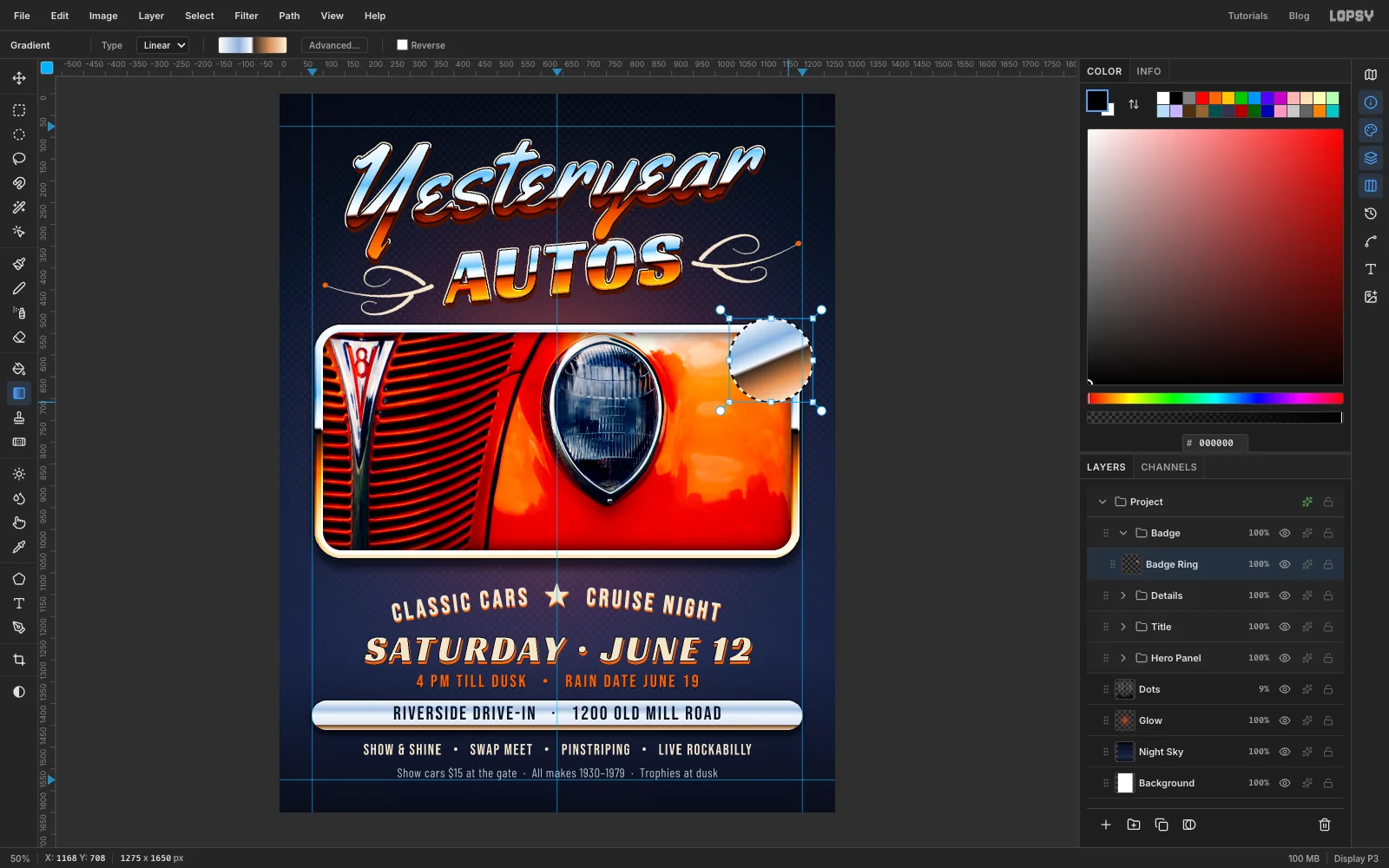This screenshot has height=868, width=1389.
Task: Swap foreground and background colors
Action: 1134,104
